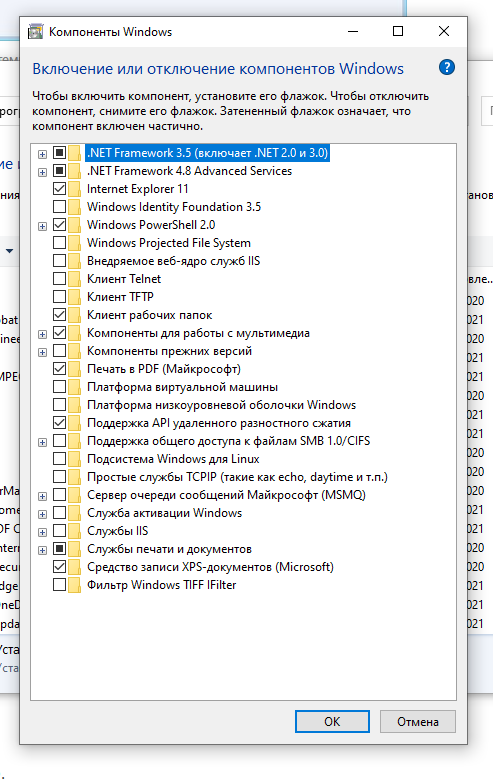493x780 pixels.
Task: Select Клиент Telnet row label
Action: 124,279
